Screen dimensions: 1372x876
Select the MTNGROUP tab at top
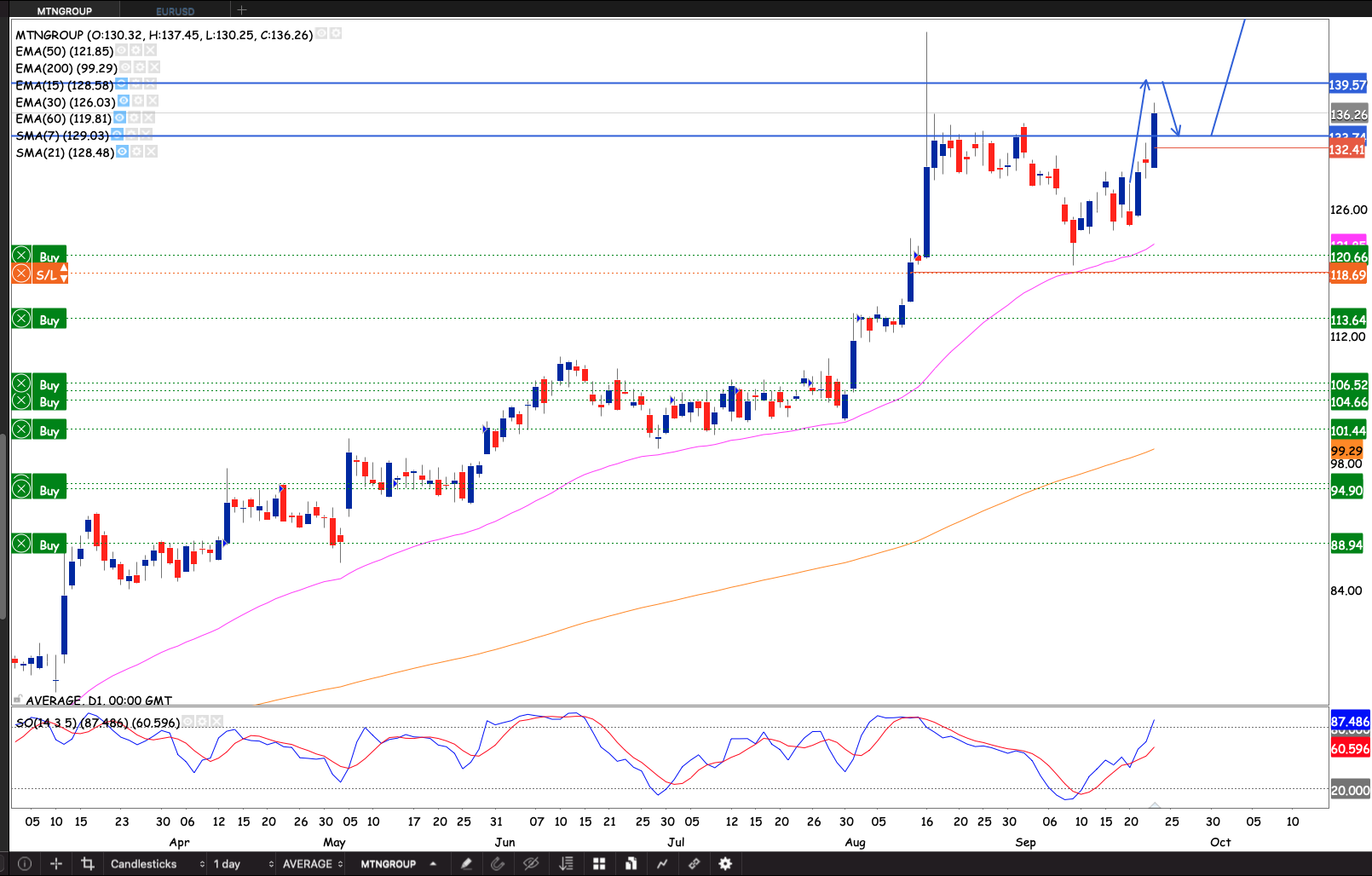pyautogui.click(x=65, y=11)
